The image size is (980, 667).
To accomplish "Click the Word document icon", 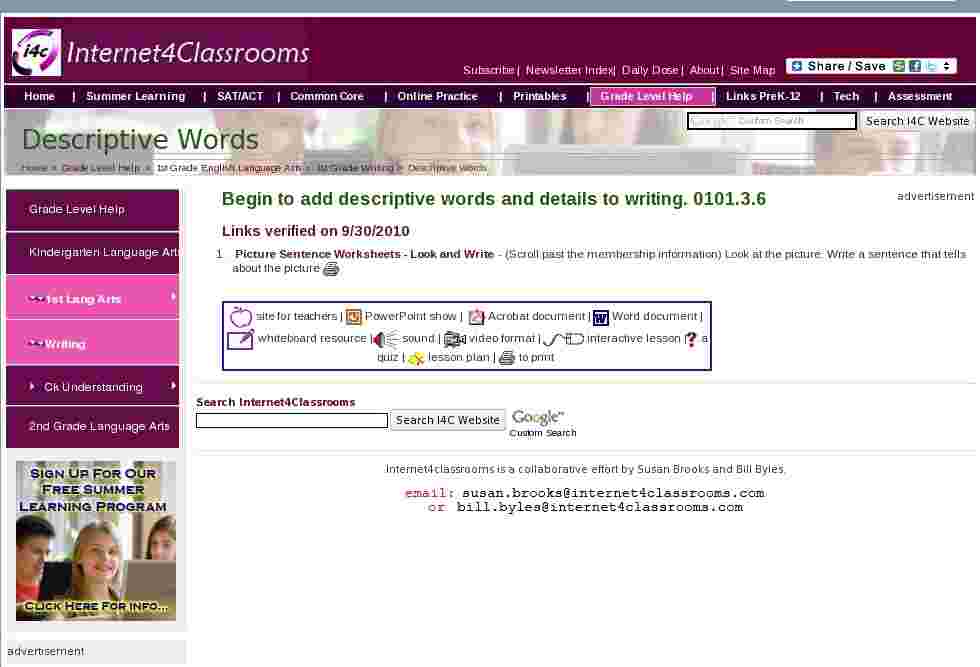I will [601, 318].
